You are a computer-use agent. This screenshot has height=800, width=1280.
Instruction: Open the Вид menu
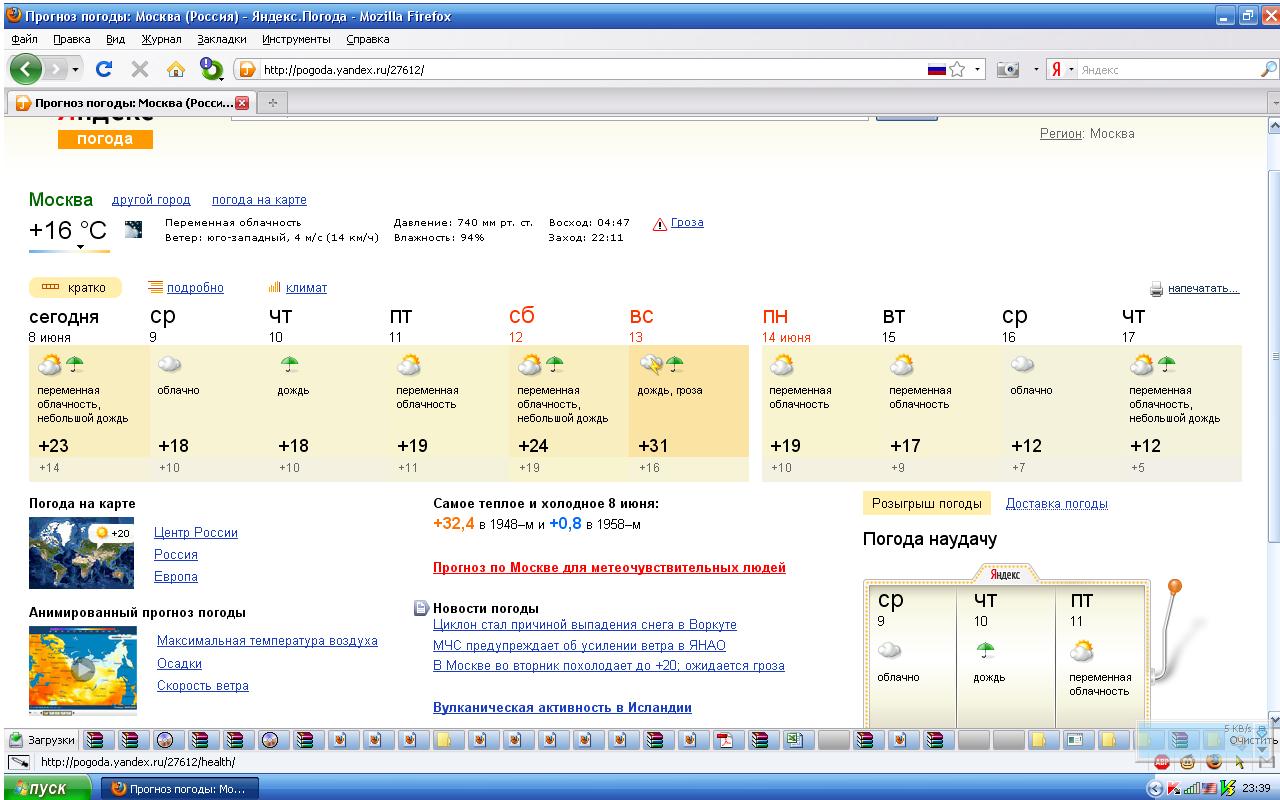tap(115, 39)
